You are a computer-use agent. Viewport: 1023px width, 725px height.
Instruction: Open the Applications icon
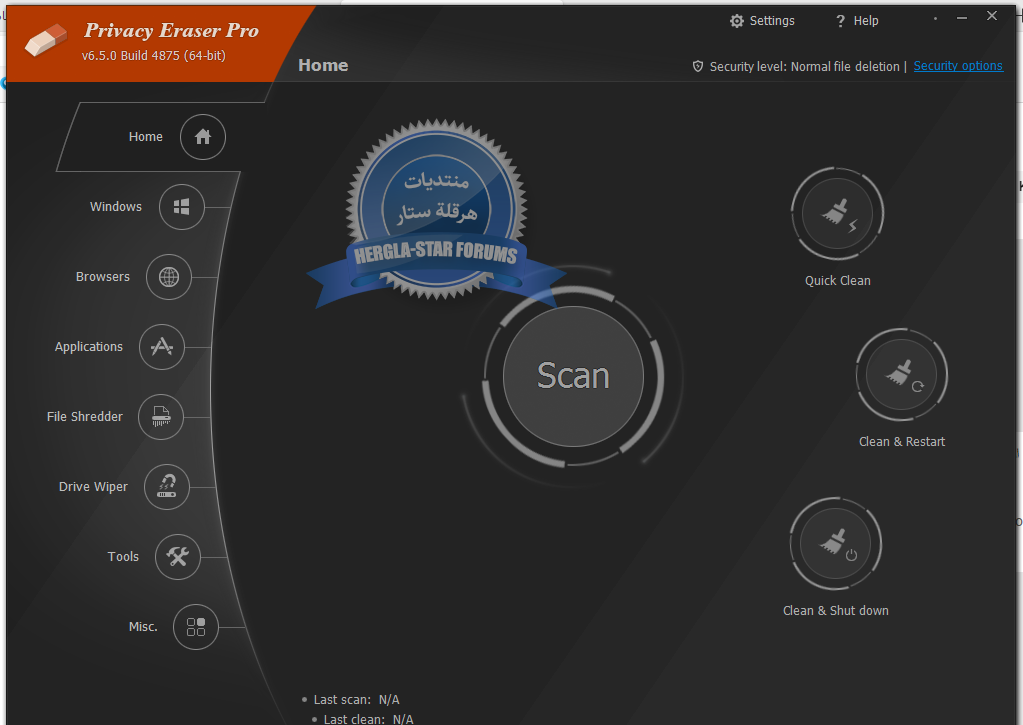tap(162, 347)
